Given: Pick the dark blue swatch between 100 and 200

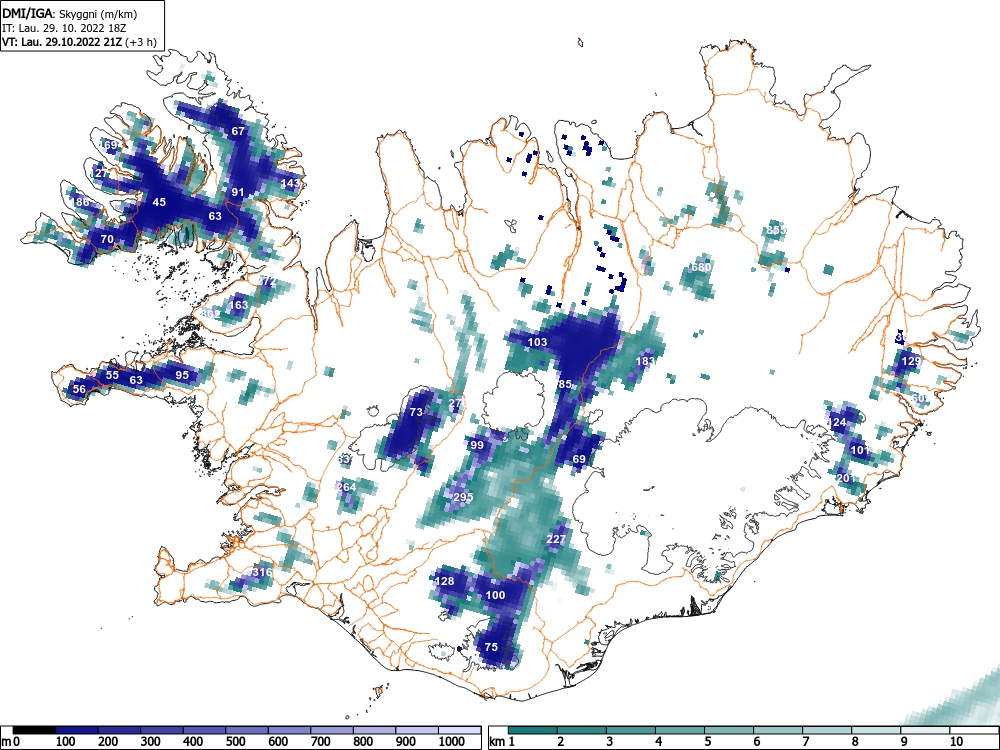Looking at the screenshot, I should click(x=77, y=730).
